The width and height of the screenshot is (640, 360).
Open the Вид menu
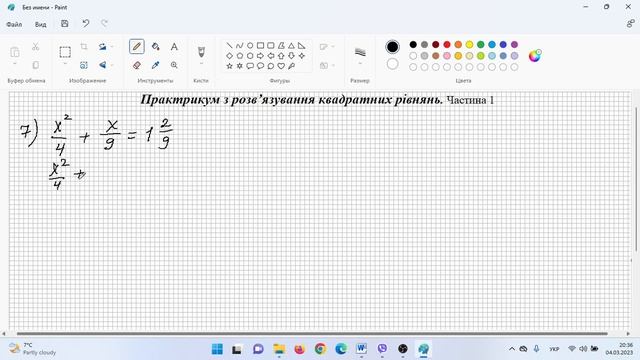(x=40, y=24)
